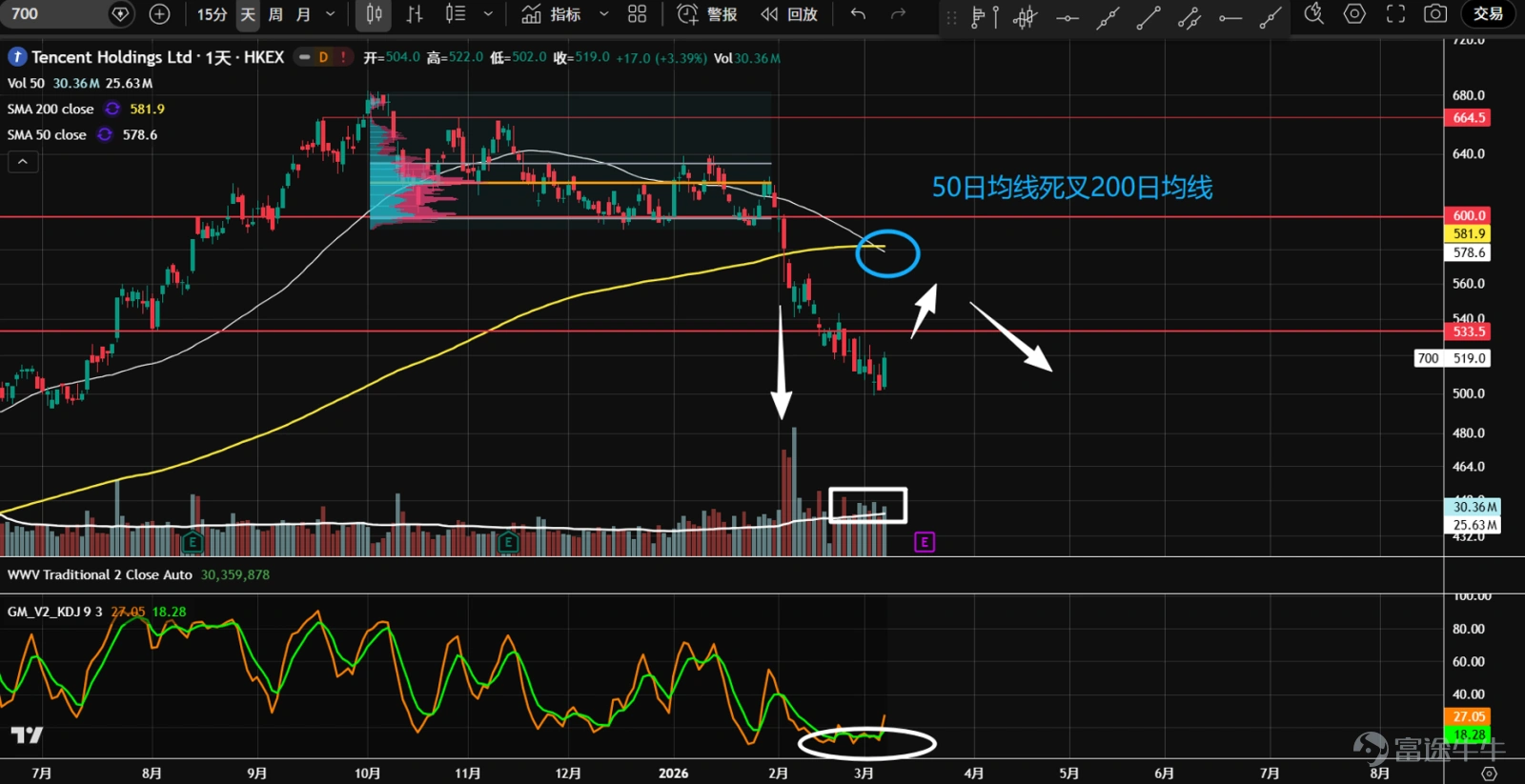Click the red exclamation data warning
The image size is (1525, 784).
tap(343, 57)
